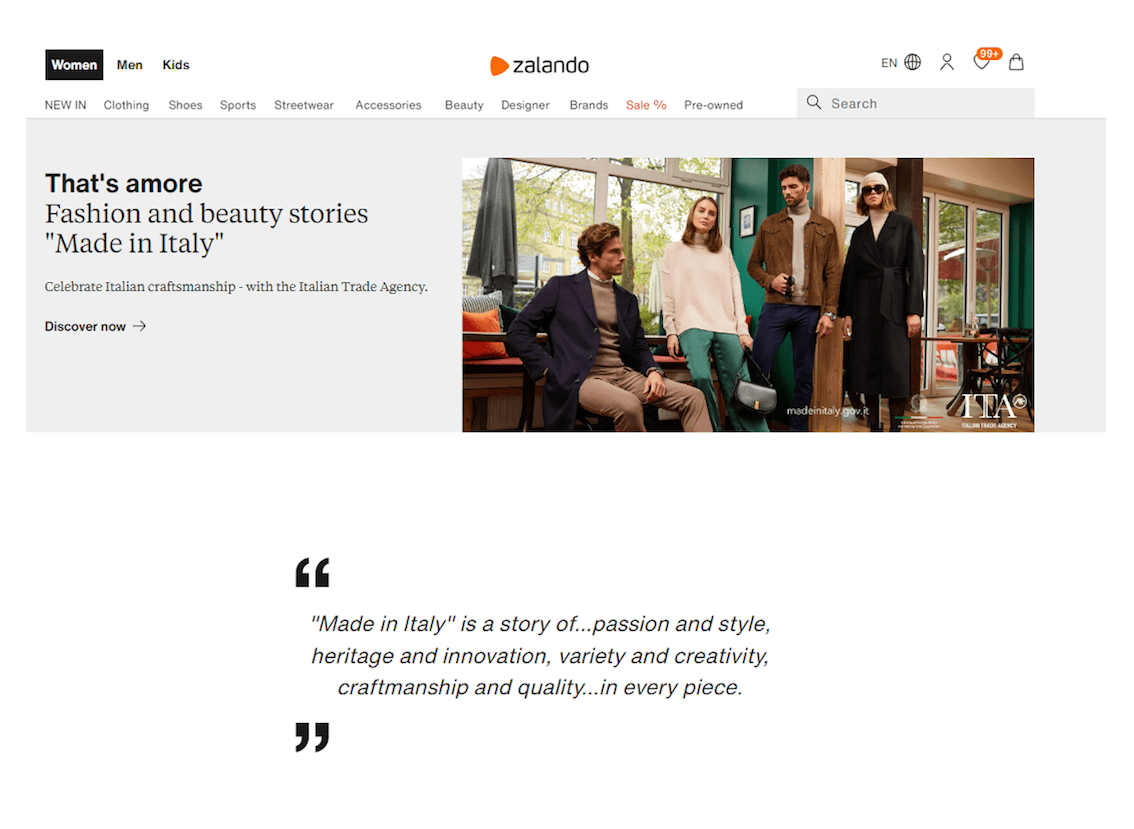Image resolution: width=1134 pixels, height=829 pixels.
Task: Open the Pre-owned section
Action: click(713, 105)
